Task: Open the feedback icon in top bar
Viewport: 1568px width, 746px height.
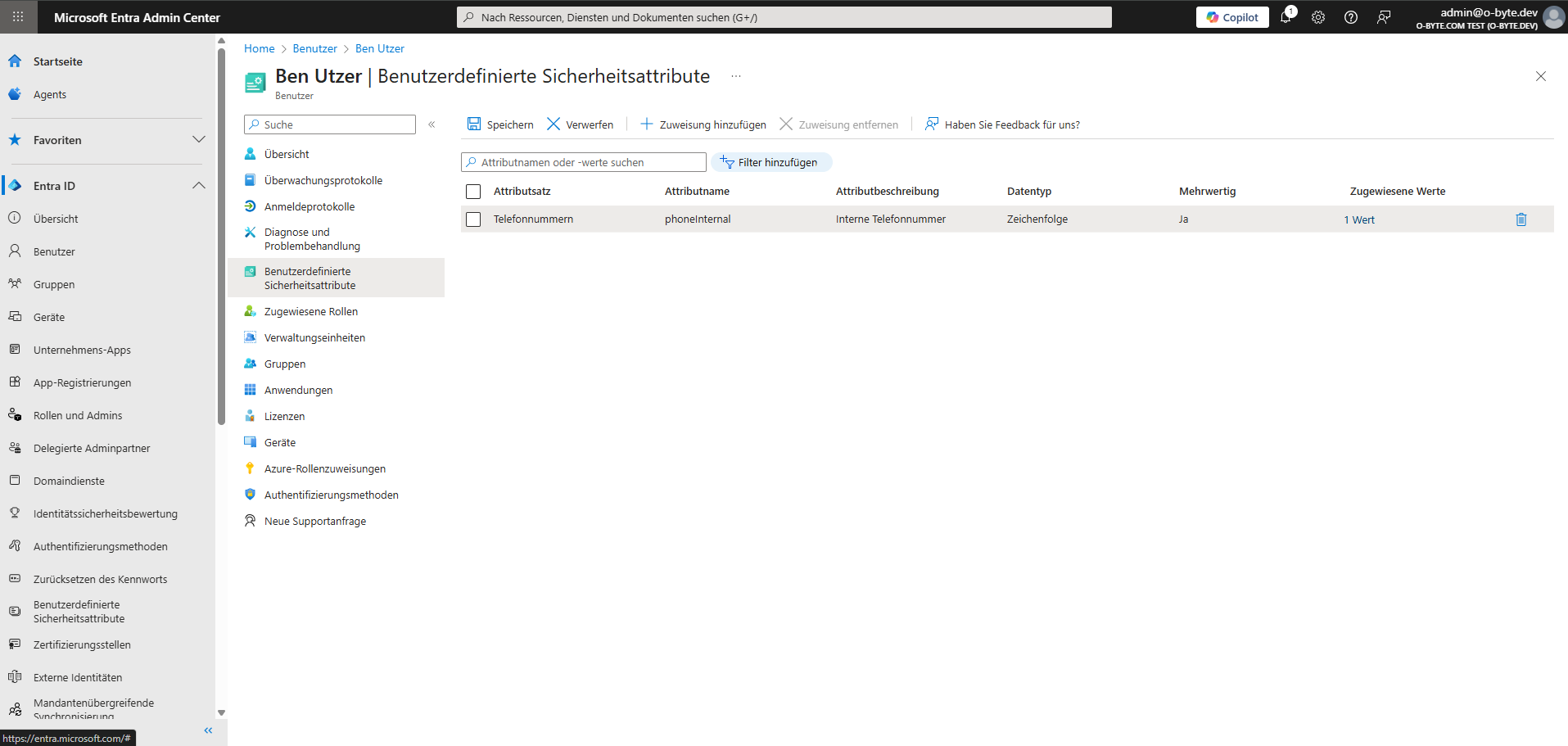Action: click(1384, 17)
